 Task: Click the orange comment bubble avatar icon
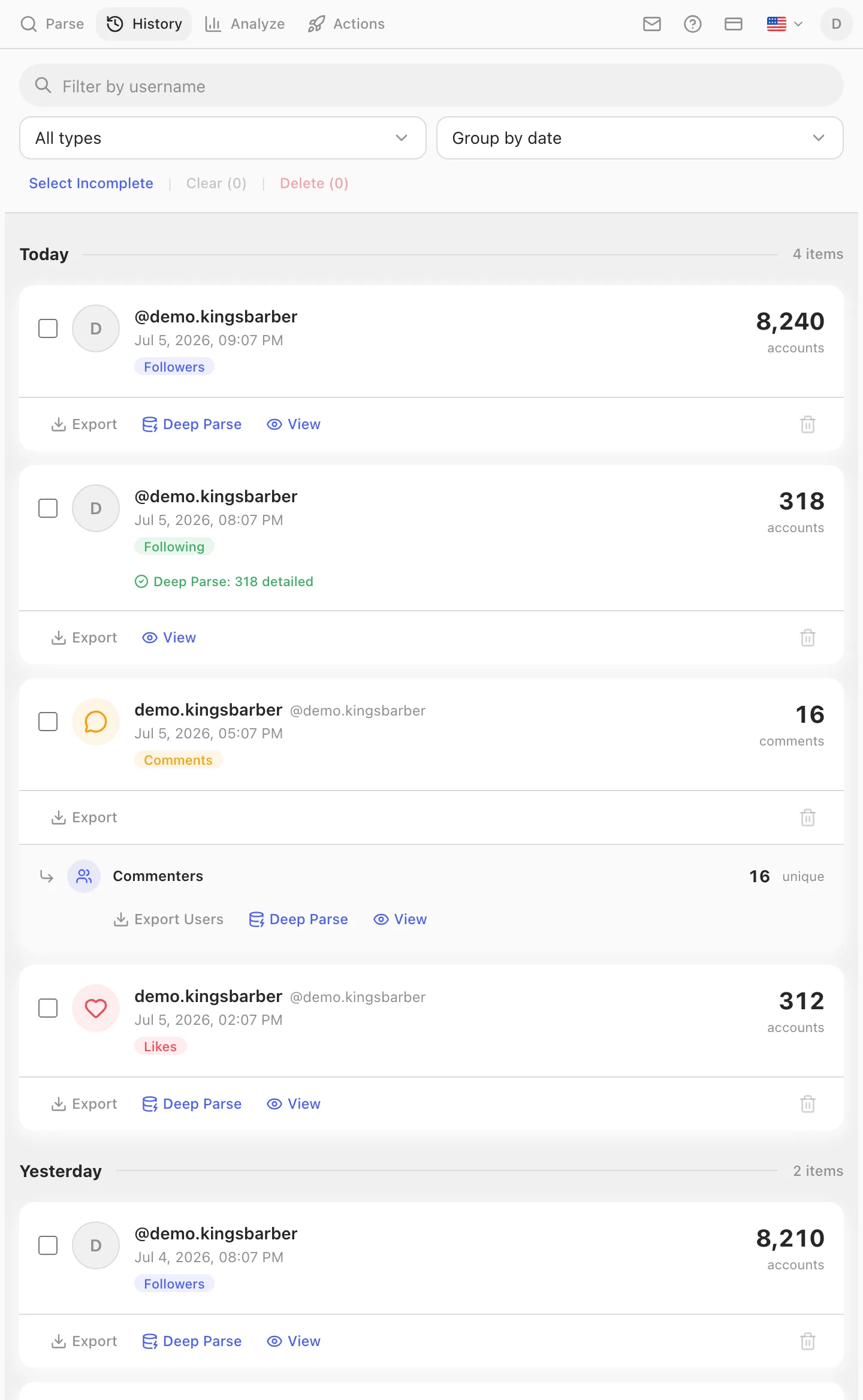tap(96, 722)
